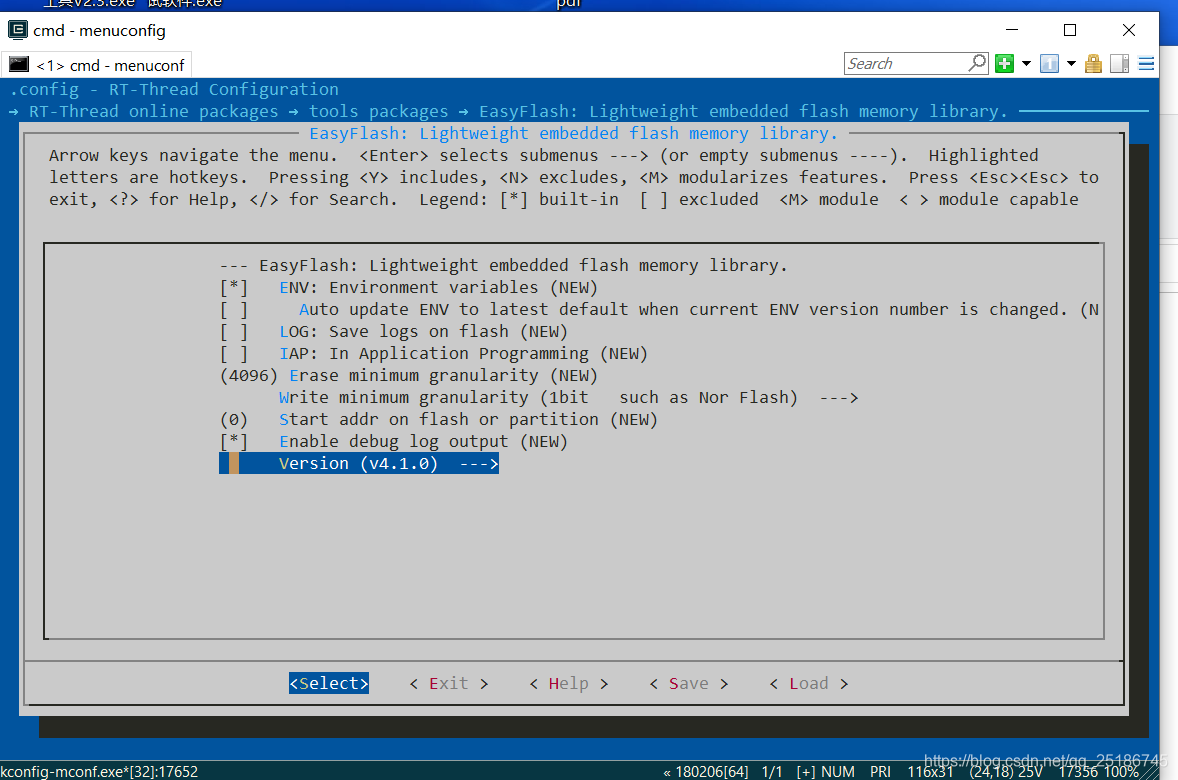The image size is (1178, 780).
Task: Click RT-Thread online packages breadcrumb
Action: coord(153,111)
